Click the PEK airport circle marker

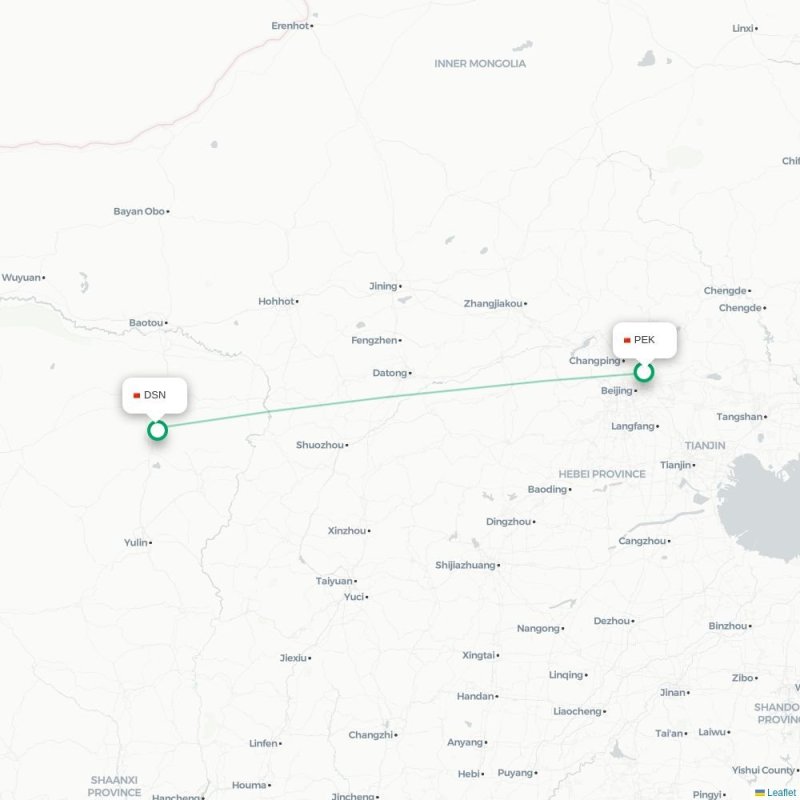[644, 372]
